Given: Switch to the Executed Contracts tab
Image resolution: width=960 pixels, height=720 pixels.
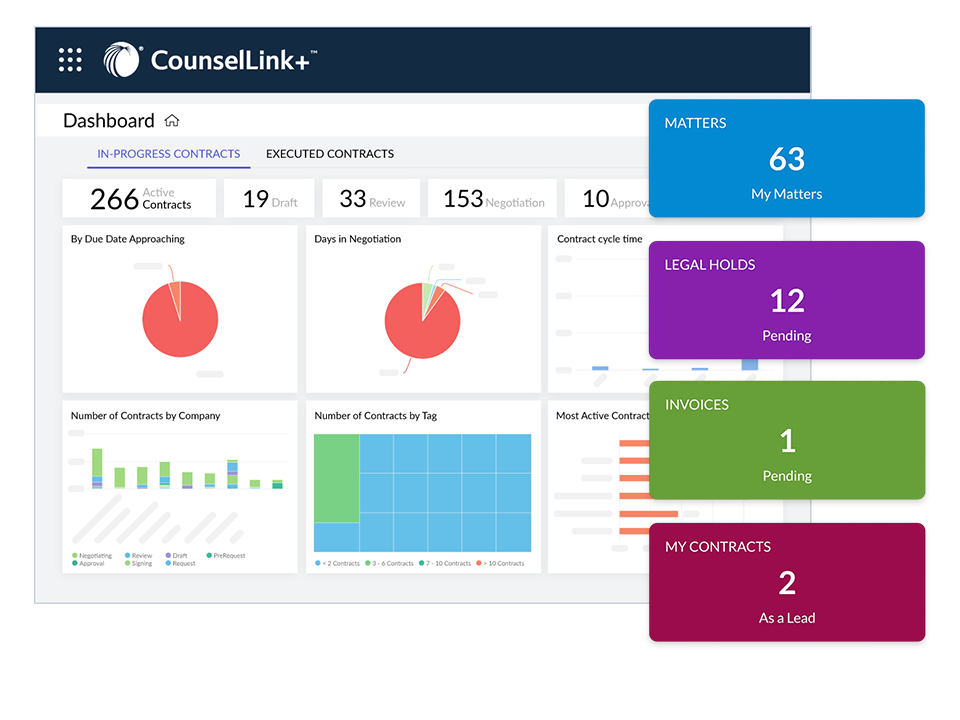Looking at the screenshot, I should [329, 154].
